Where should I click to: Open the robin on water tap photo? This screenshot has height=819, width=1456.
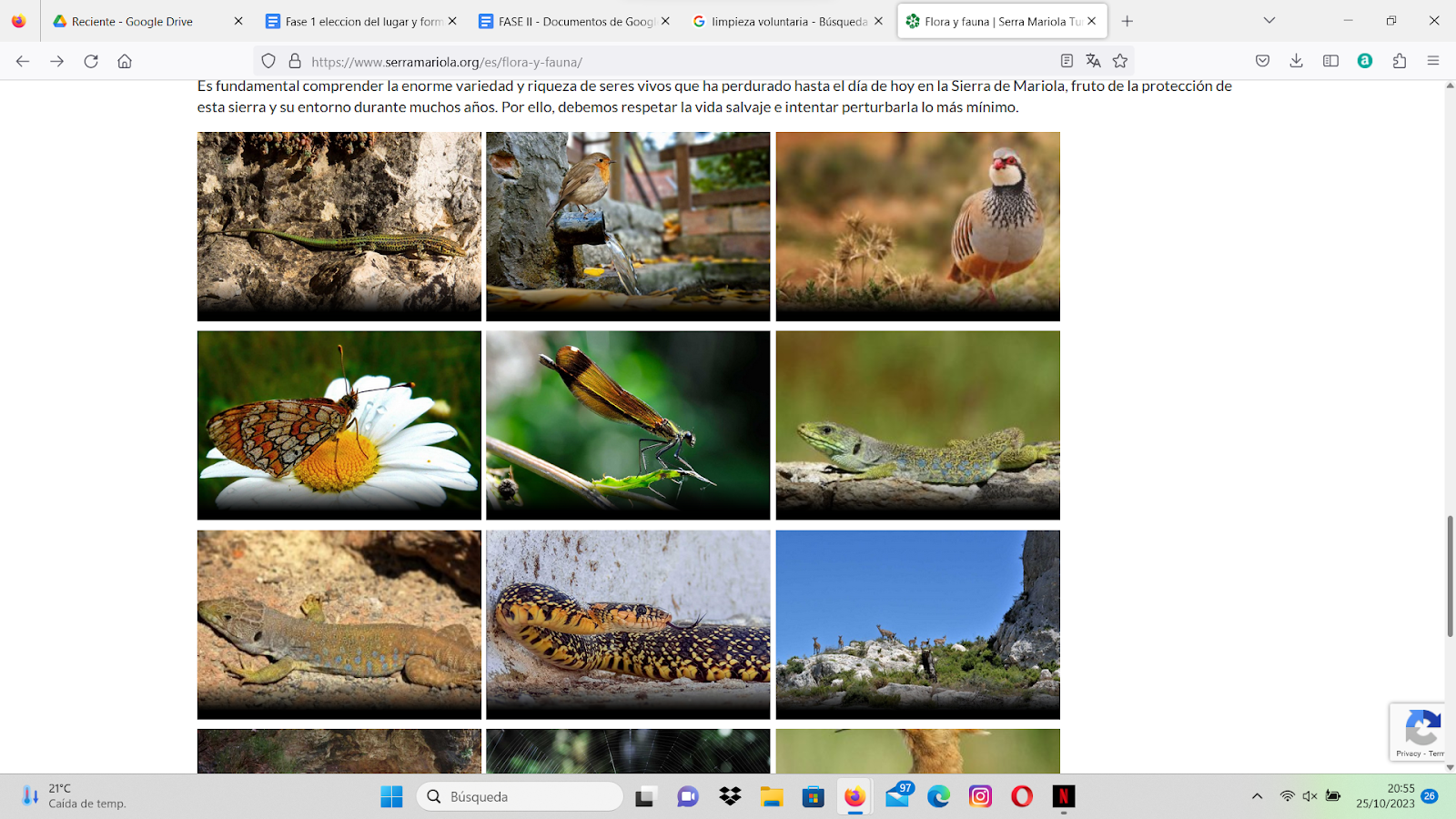(628, 227)
